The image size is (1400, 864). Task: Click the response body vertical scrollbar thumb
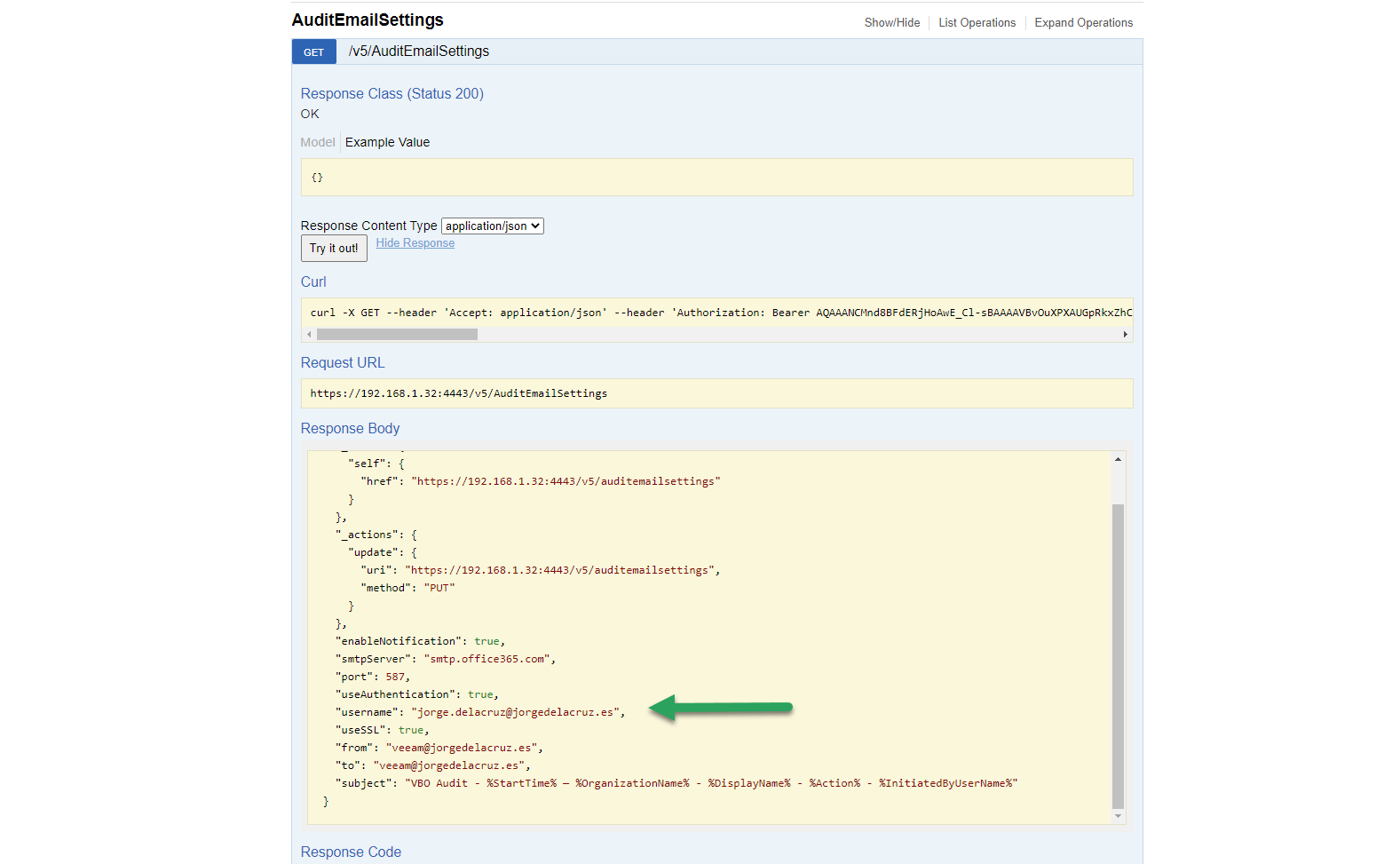[x=1118, y=656]
